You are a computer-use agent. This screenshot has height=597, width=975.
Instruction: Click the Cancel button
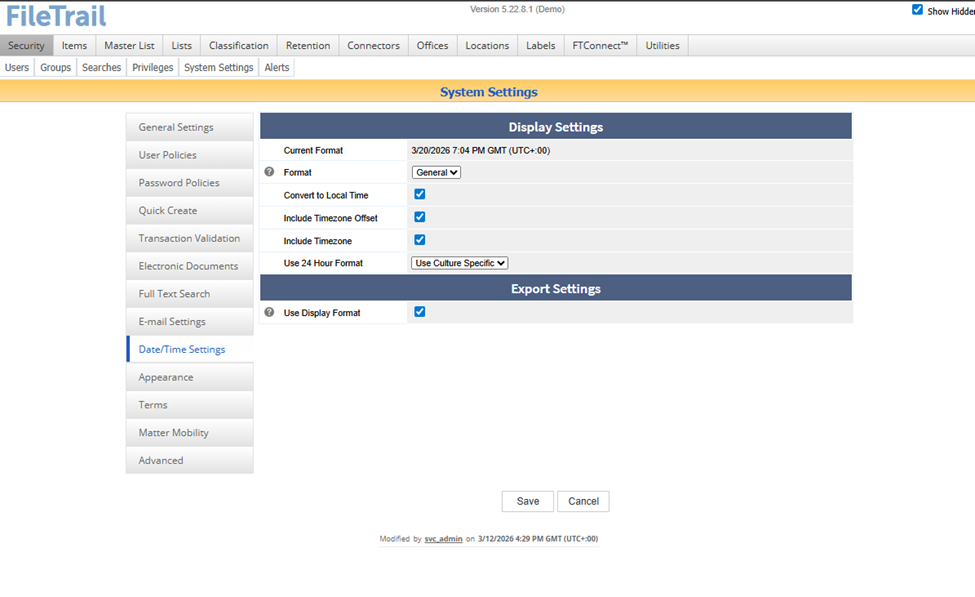click(x=583, y=501)
